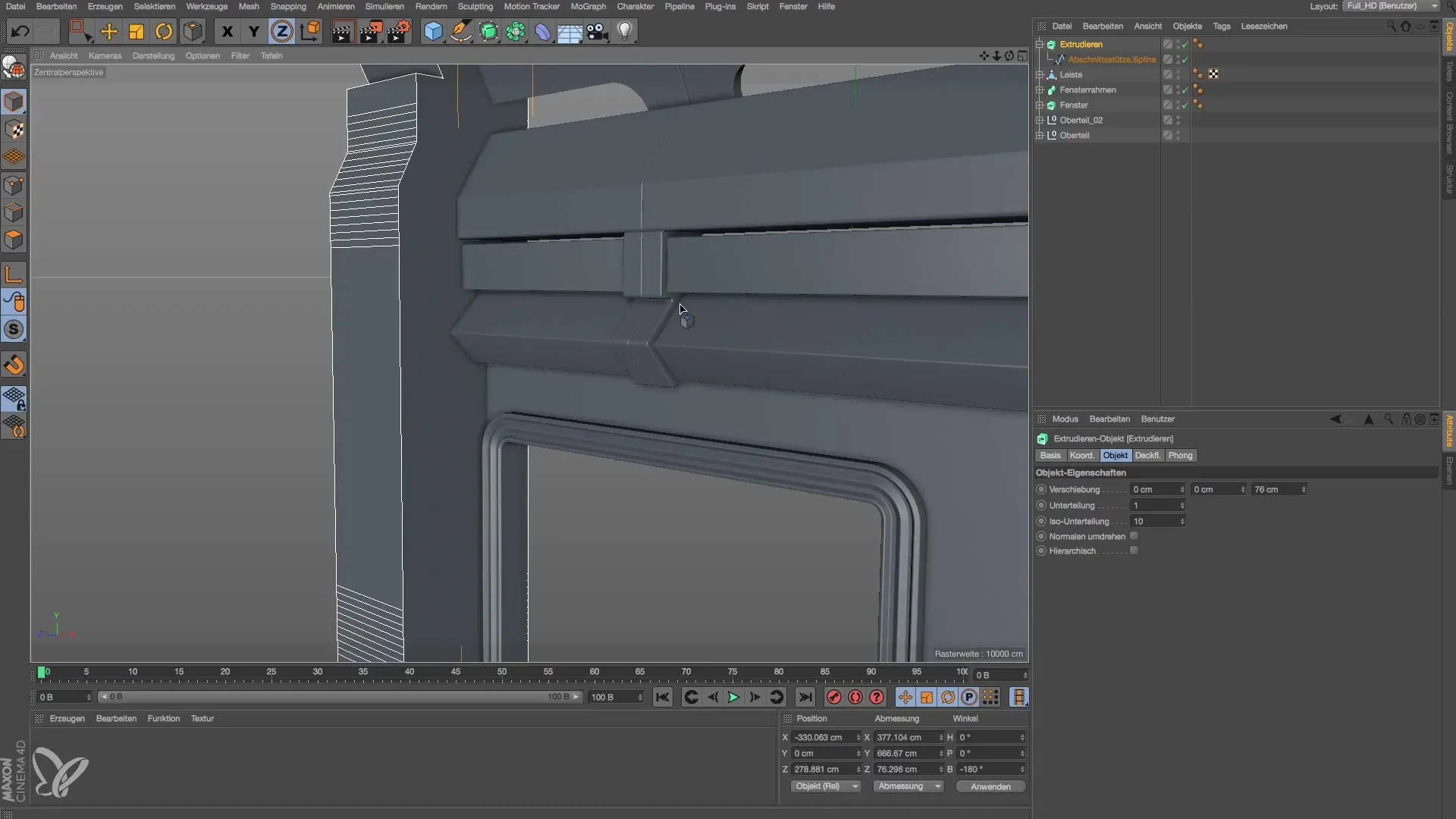
Task: Add generator subdivision surface icon
Action: [x=489, y=31]
